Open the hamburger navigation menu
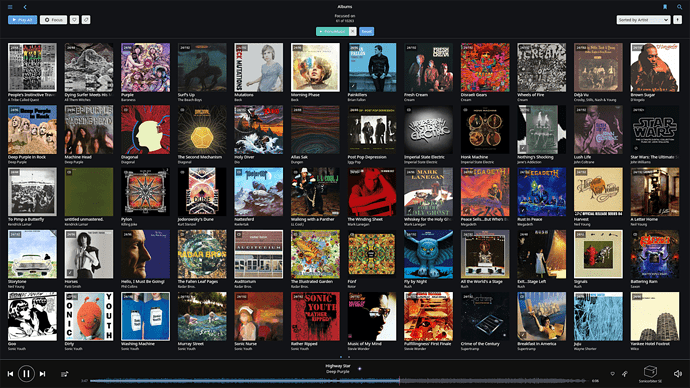The image size is (690, 388). pos(10,7)
